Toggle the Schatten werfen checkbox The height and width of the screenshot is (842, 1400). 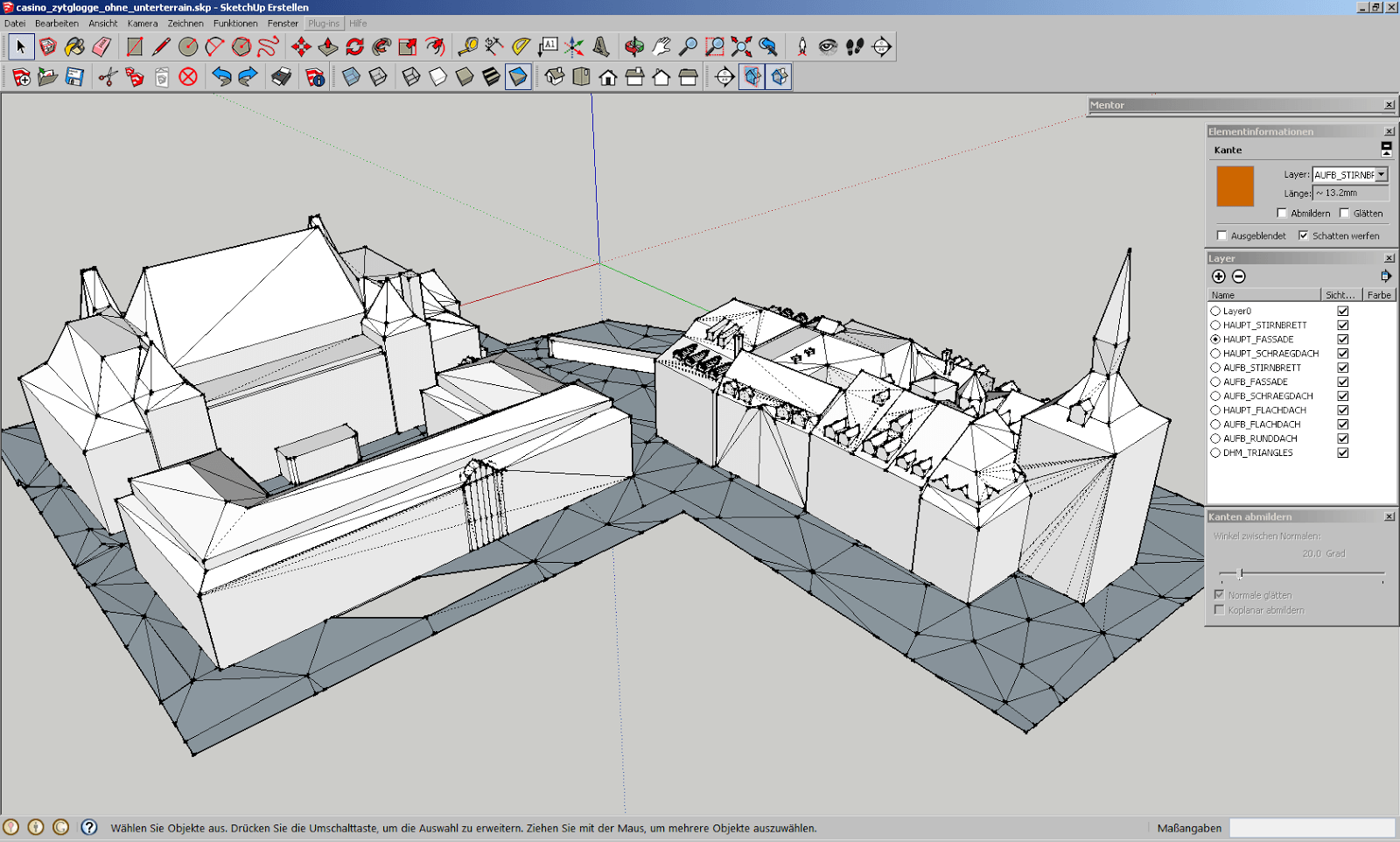1303,235
